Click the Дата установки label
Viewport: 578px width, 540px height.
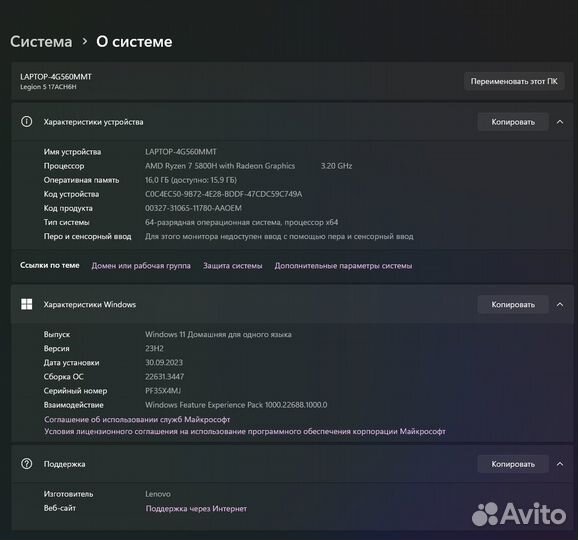click(x=72, y=362)
